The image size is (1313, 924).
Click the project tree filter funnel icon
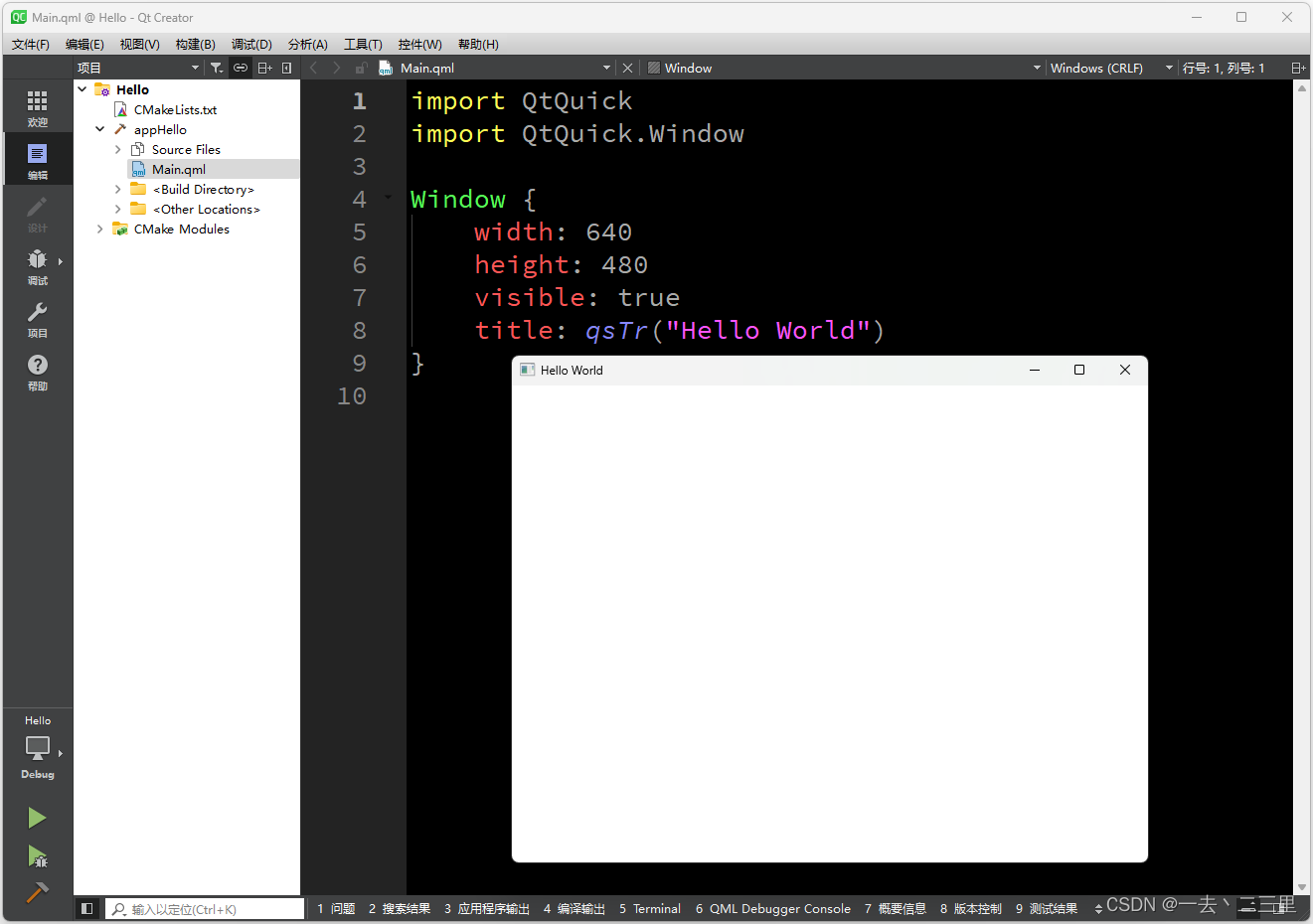217,68
